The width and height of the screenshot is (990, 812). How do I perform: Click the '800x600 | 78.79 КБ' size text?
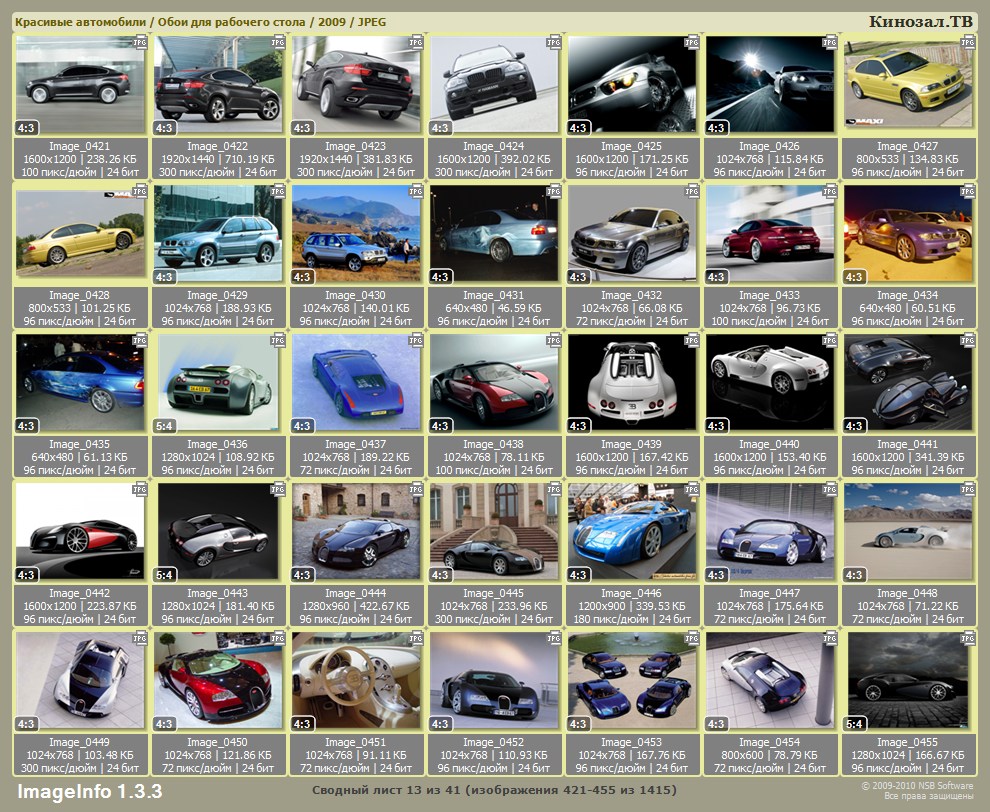(770, 755)
